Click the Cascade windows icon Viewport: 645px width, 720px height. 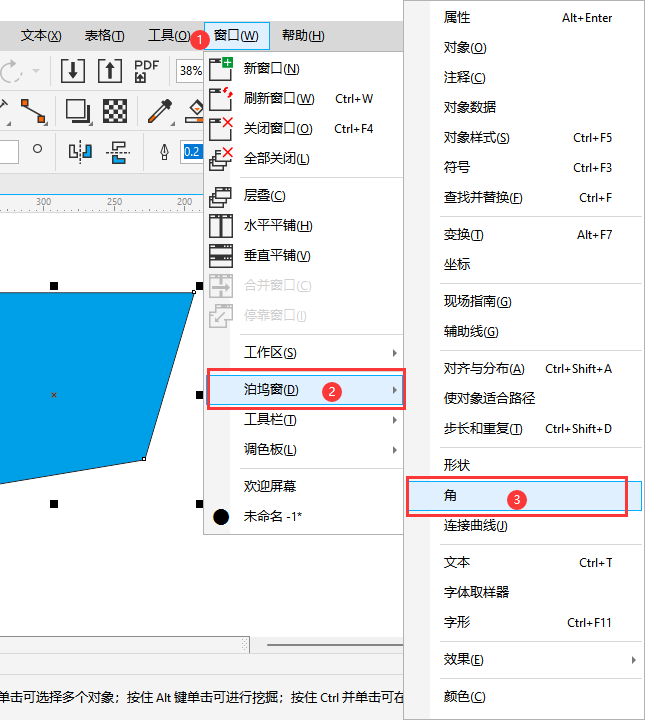221,196
